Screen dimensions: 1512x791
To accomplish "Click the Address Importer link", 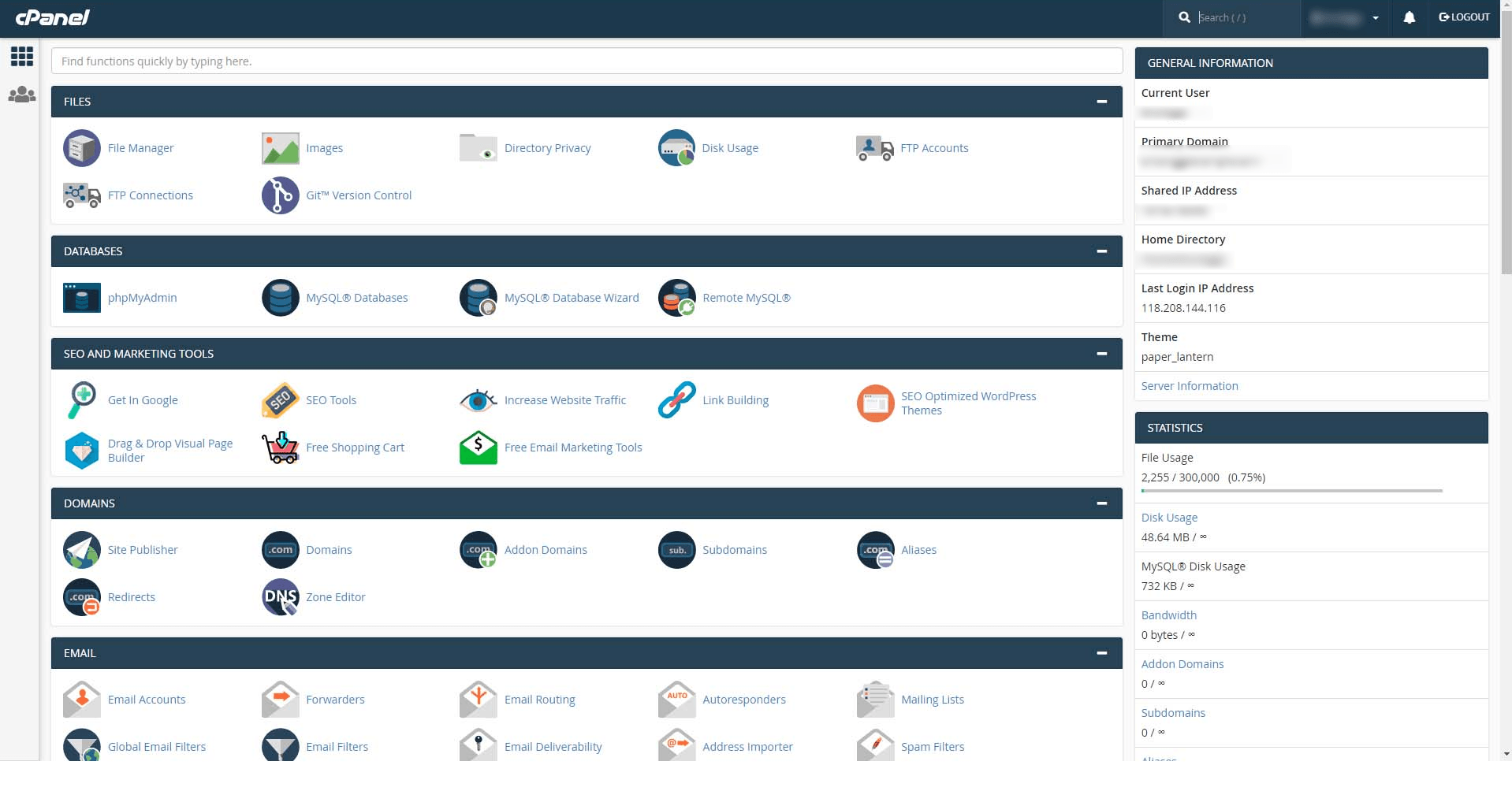I will pos(748,747).
